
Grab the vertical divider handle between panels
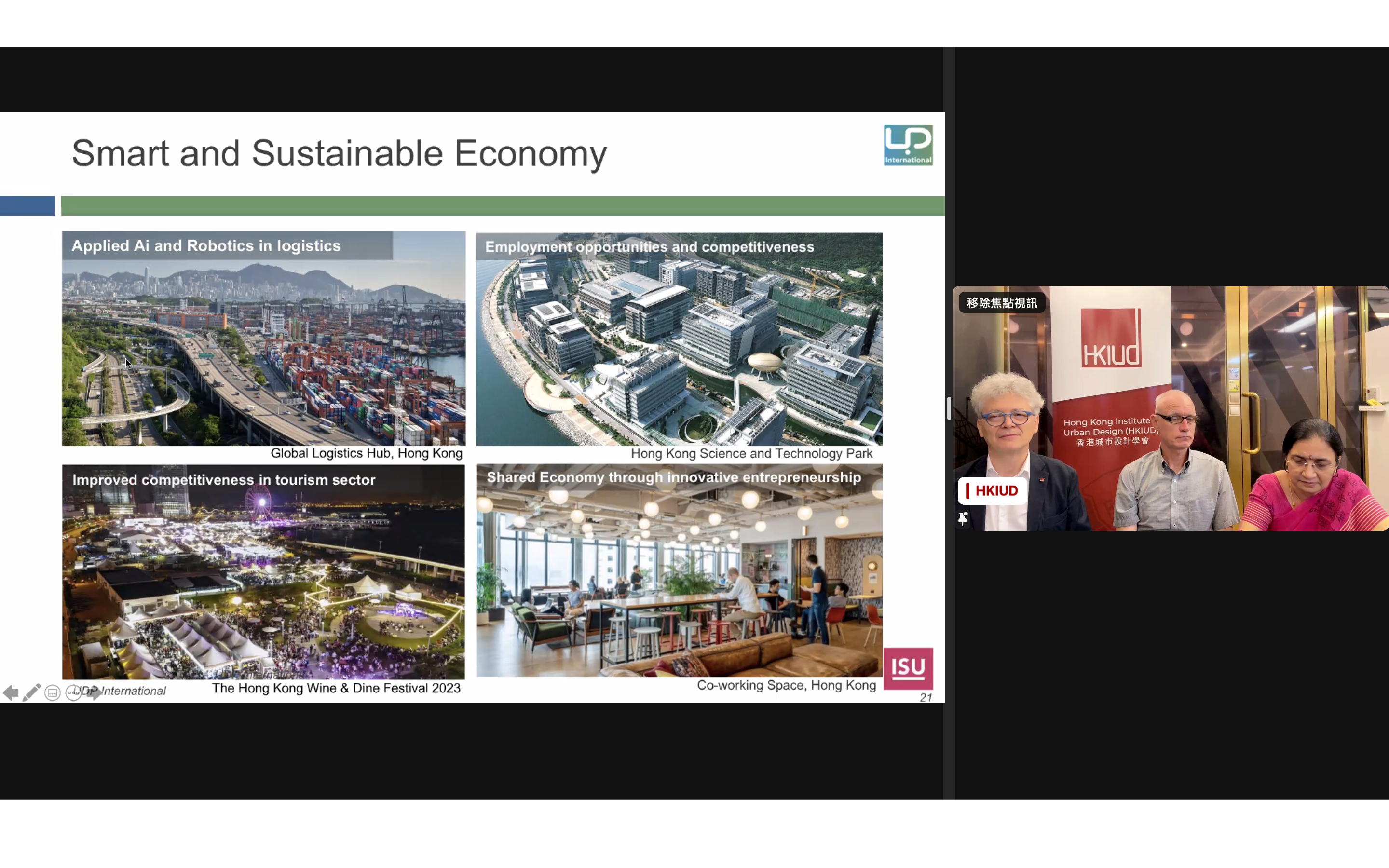coord(949,408)
